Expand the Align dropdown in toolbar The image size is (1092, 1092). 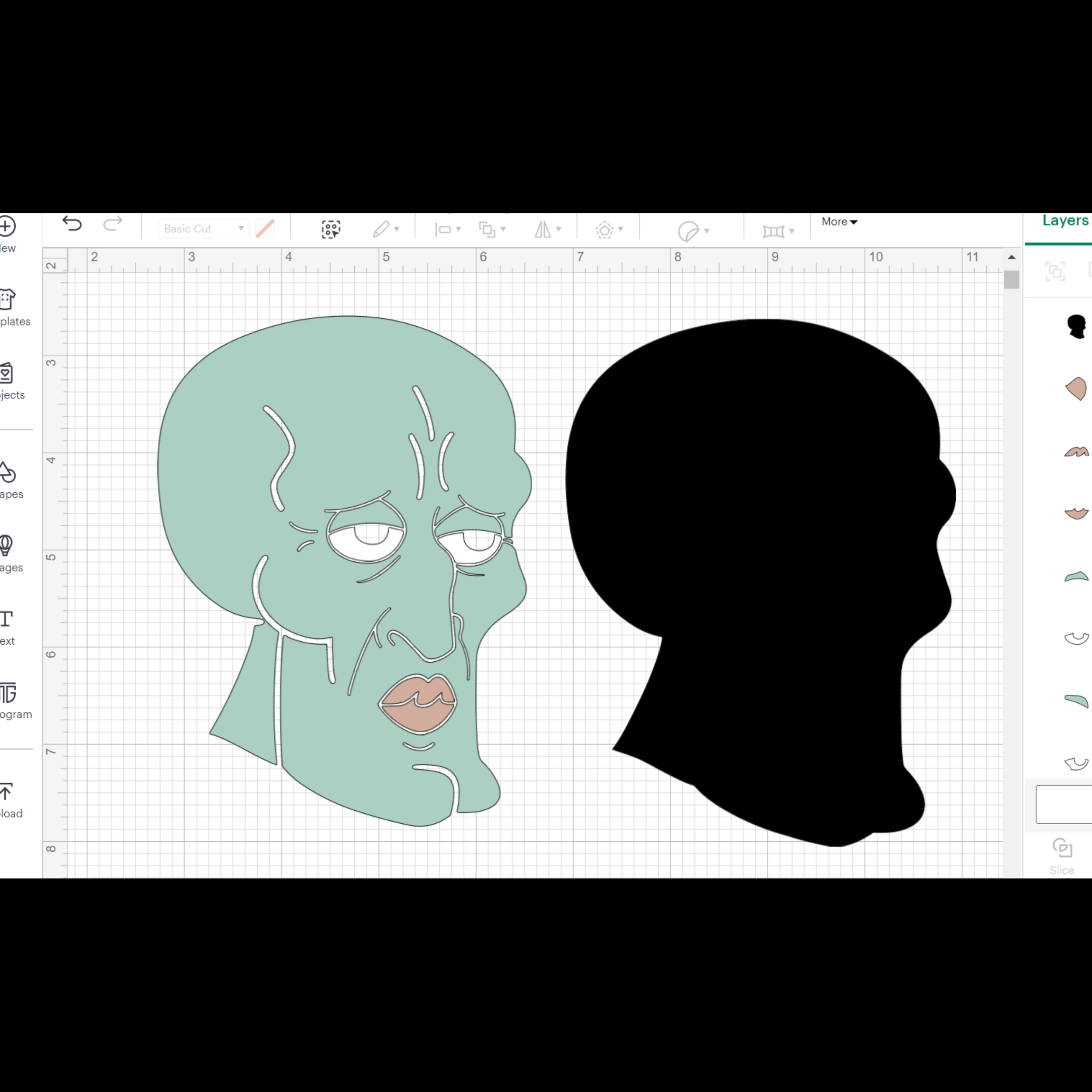pyautogui.click(x=448, y=229)
